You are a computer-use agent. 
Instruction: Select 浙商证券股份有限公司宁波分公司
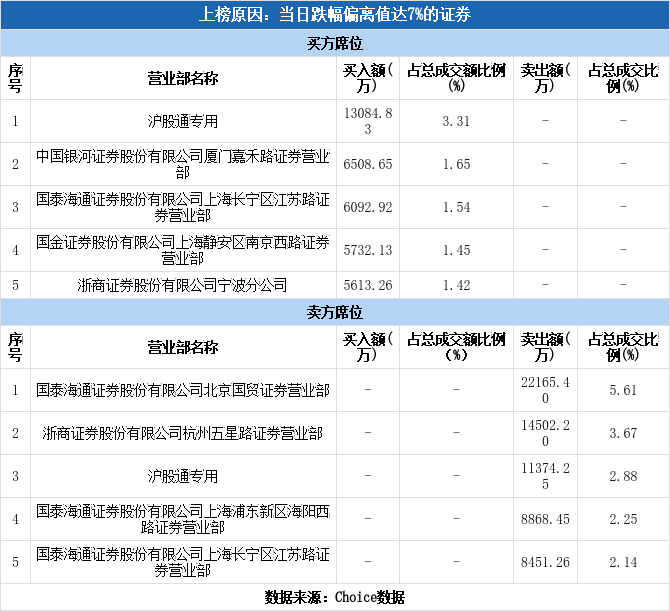(x=183, y=285)
